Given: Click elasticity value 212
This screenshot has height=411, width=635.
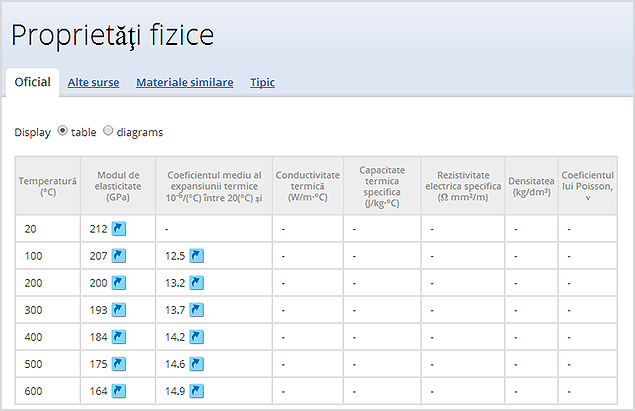Looking at the screenshot, I should point(98,229).
